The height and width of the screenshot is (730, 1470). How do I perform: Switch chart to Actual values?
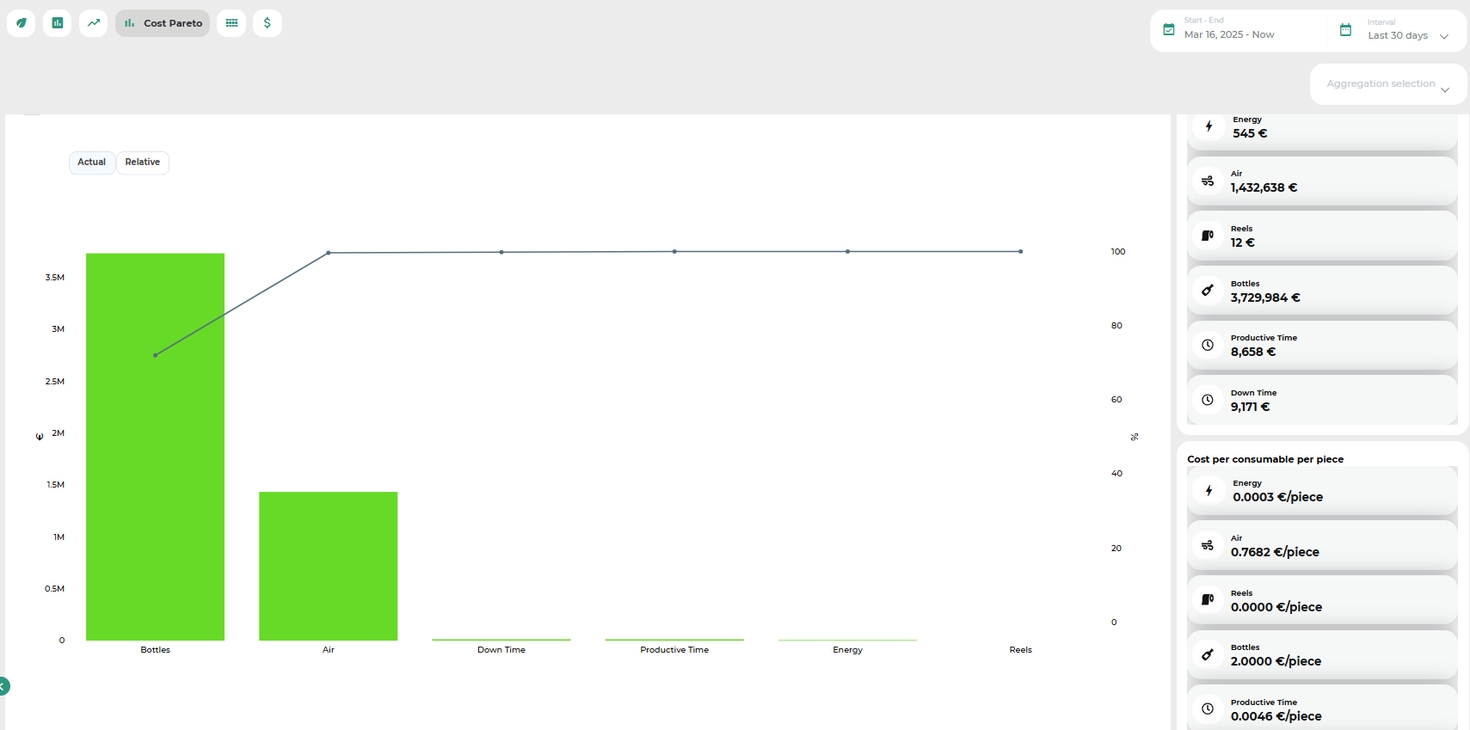coord(92,162)
